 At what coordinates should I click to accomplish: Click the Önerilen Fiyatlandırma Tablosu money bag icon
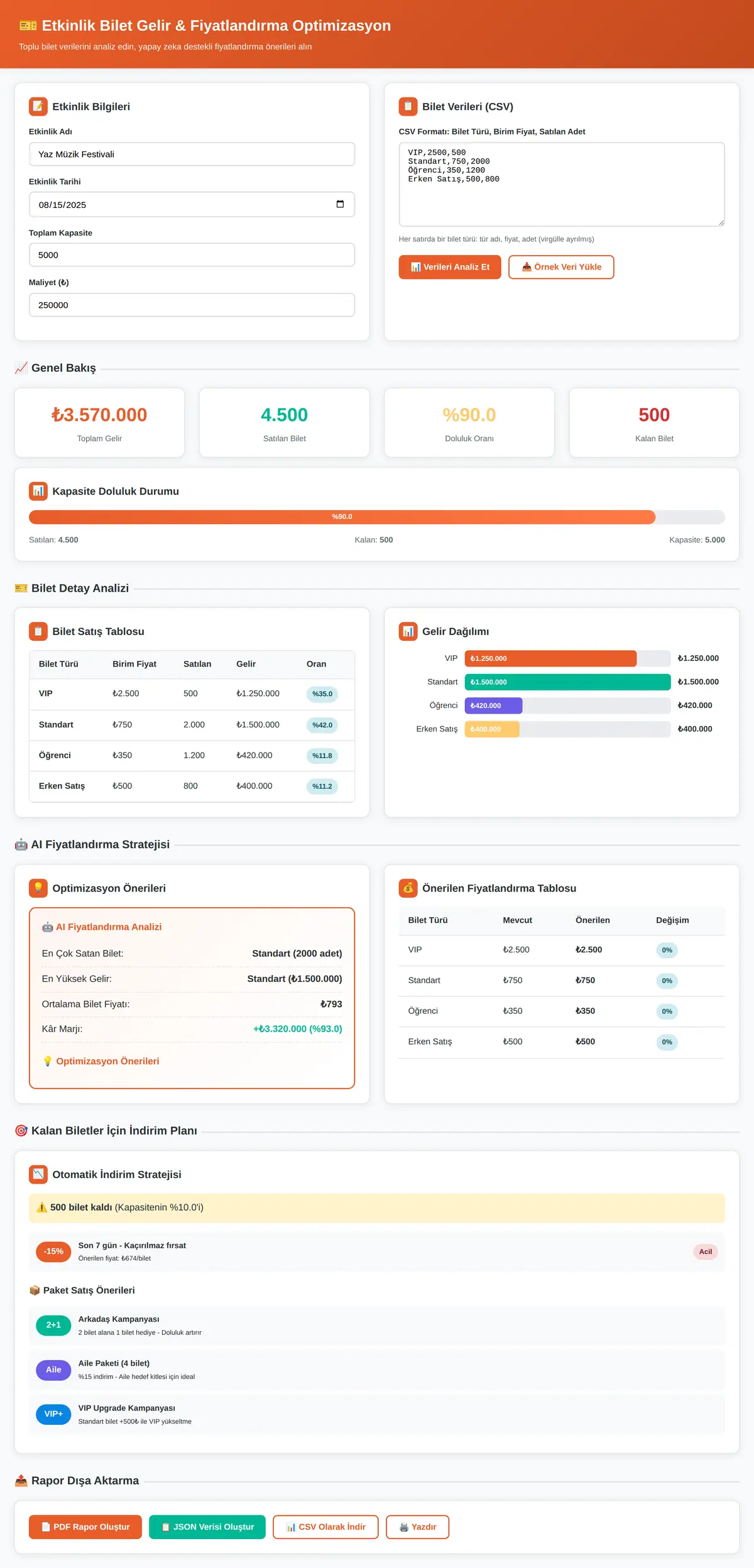point(408,888)
